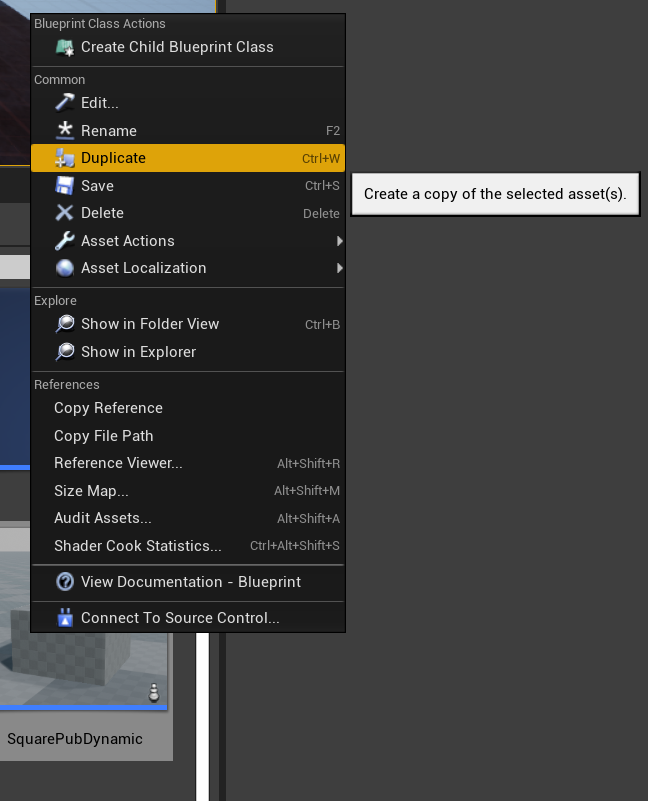The height and width of the screenshot is (801, 648).
Task: Click the Rename asterisk icon
Action: [65, 131]
